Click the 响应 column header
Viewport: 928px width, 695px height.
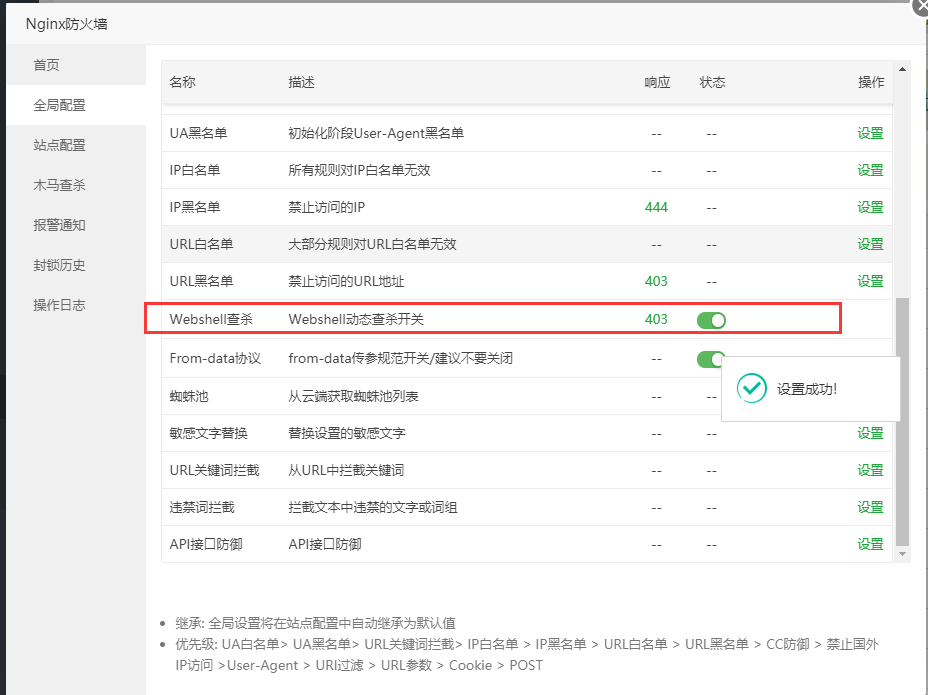coord(657,82)
